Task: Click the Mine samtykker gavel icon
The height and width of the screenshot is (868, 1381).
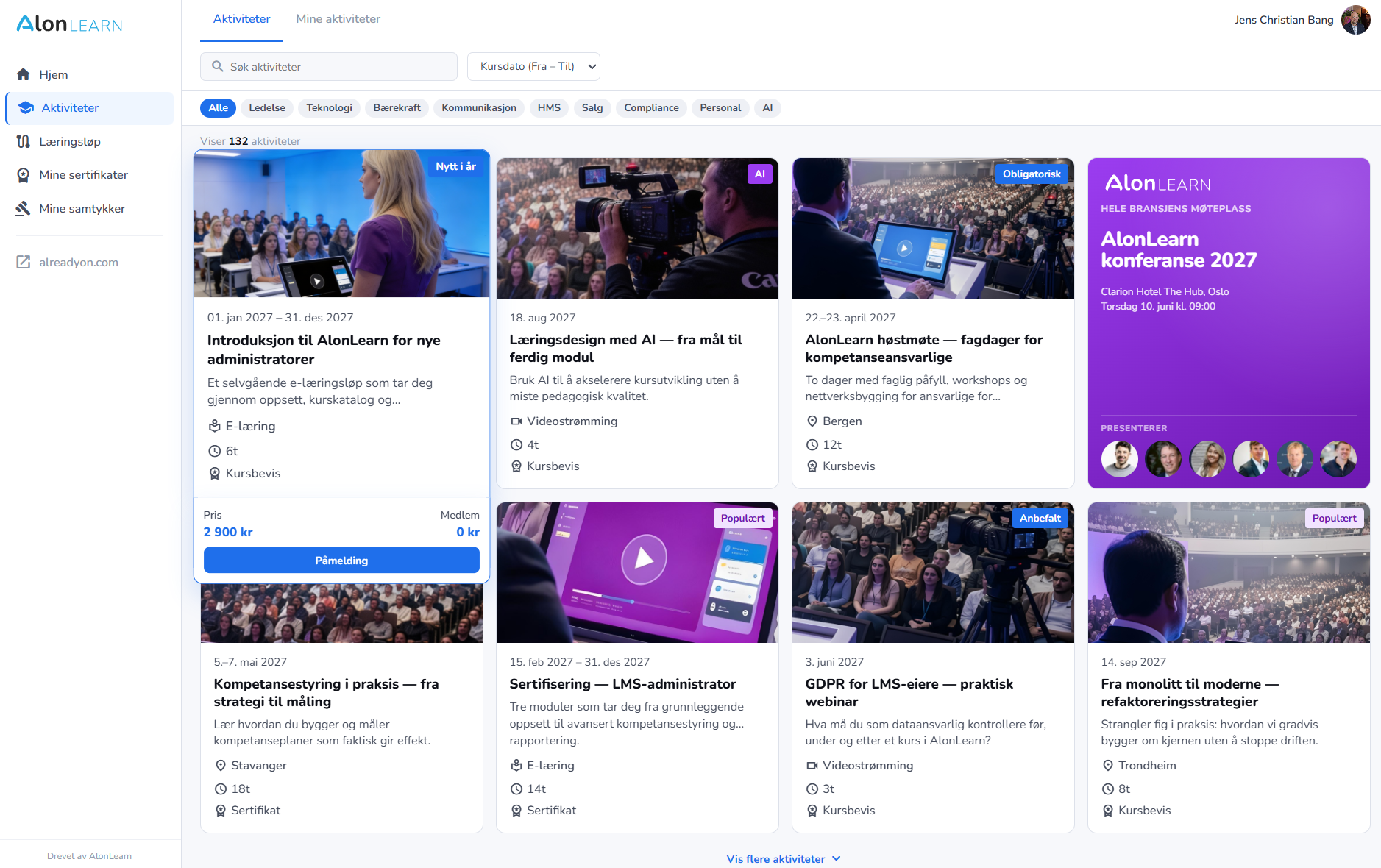Action: [x=24, y=209]
